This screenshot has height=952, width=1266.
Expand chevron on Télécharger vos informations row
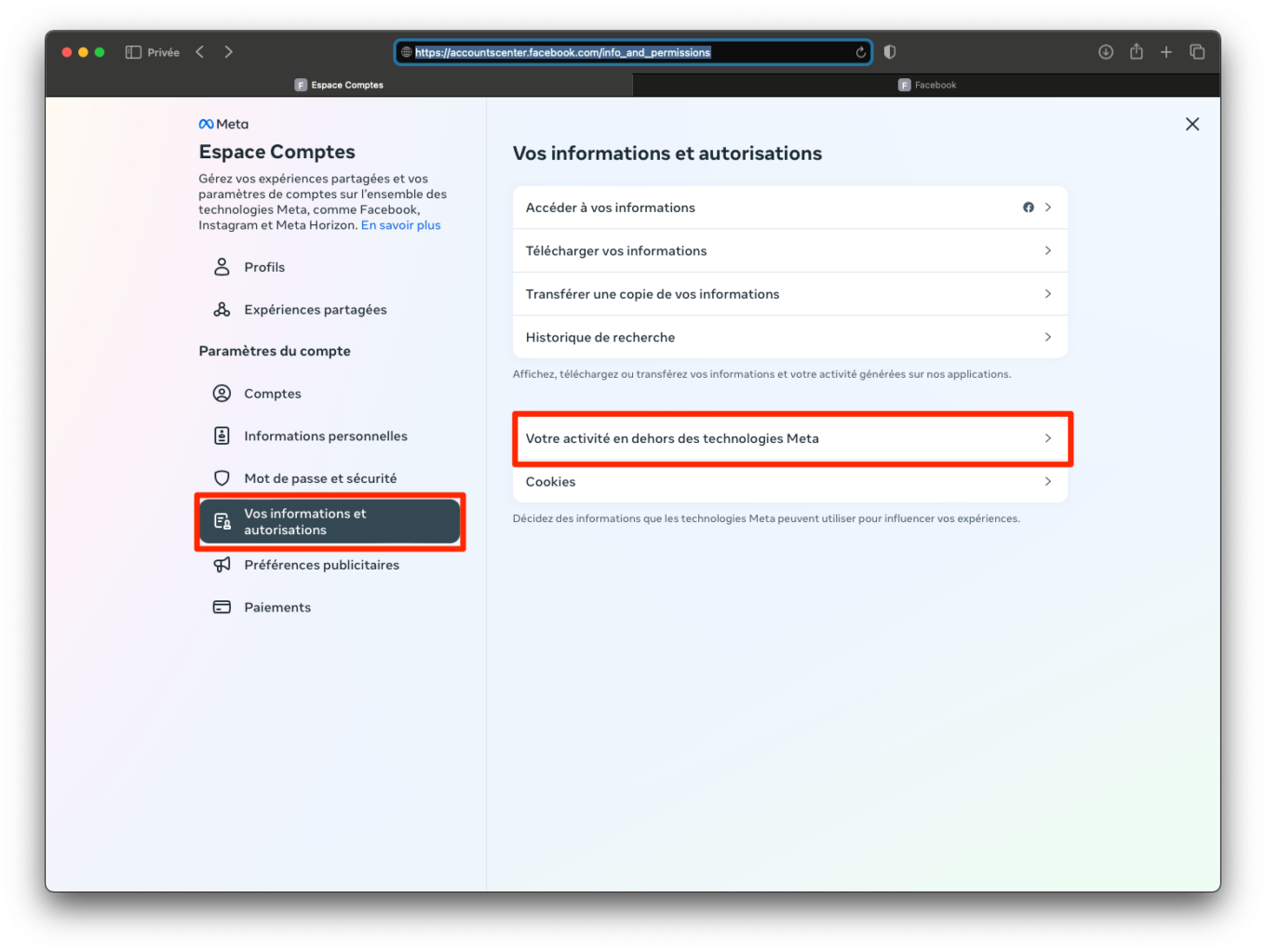(x=1048, y=251)
